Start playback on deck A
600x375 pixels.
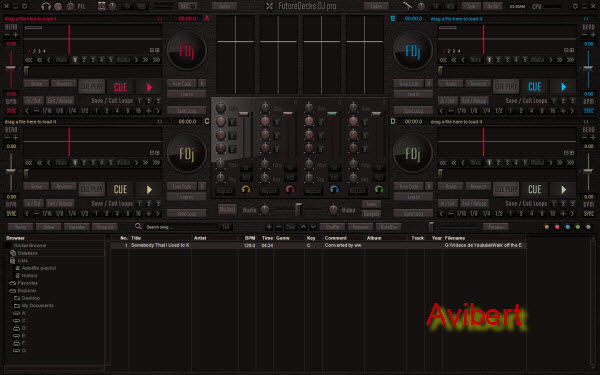(149, 87)
